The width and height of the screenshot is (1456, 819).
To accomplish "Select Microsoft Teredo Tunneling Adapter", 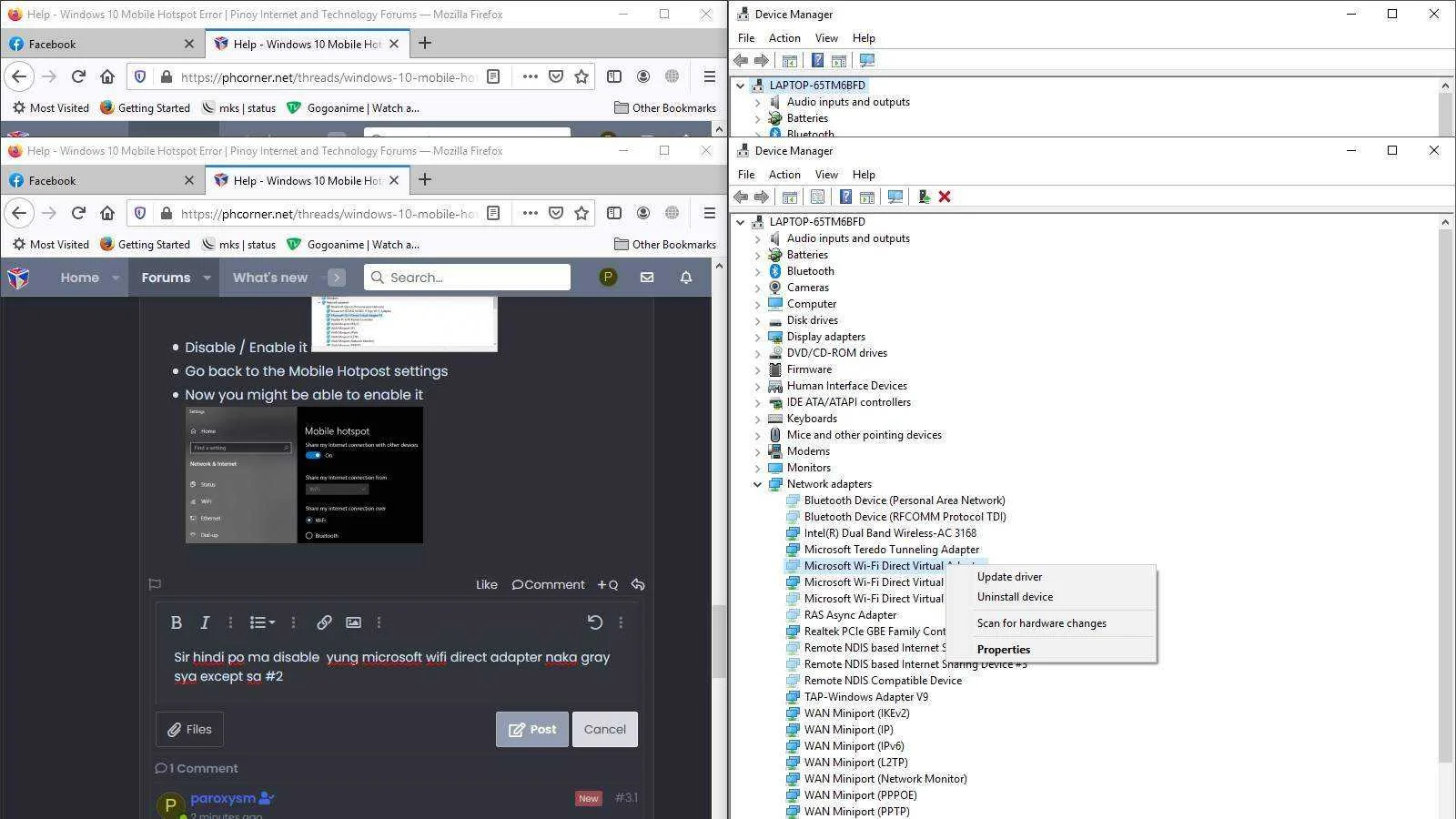I will click(892, 550).
